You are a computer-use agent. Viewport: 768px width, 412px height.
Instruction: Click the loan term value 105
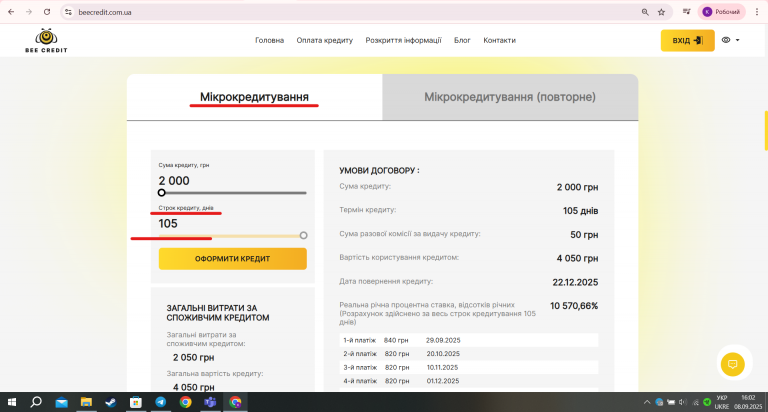(168, 224)
